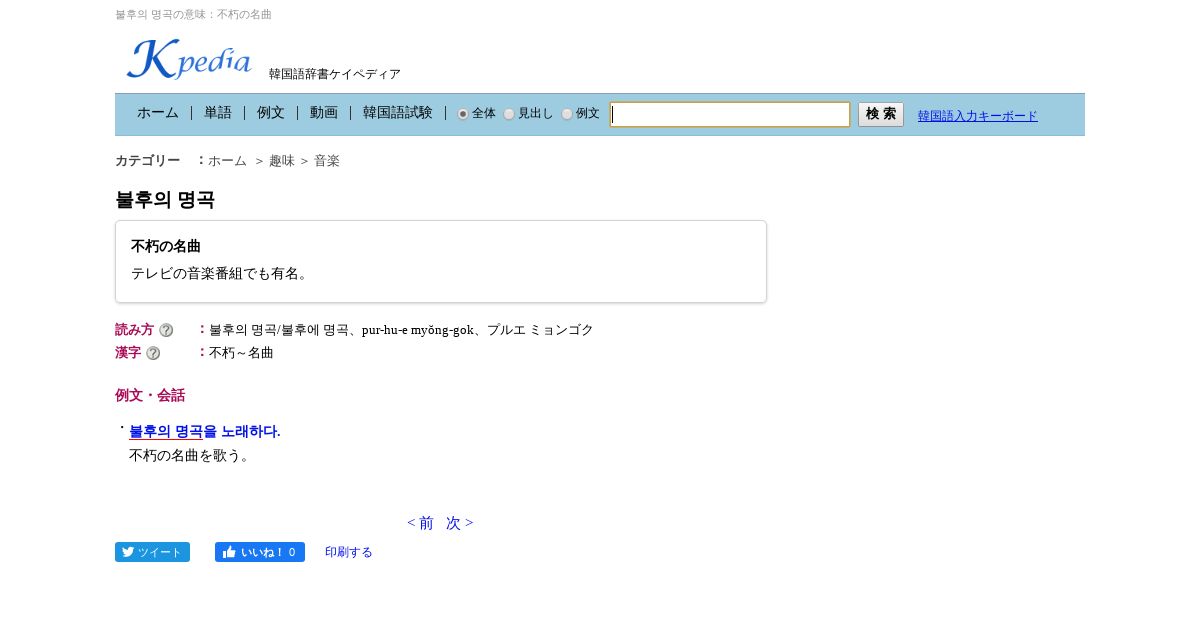Open example link 불후의 명곡을 노래하다
This screenshot has width=1200, height=630.
click(205, 432)
